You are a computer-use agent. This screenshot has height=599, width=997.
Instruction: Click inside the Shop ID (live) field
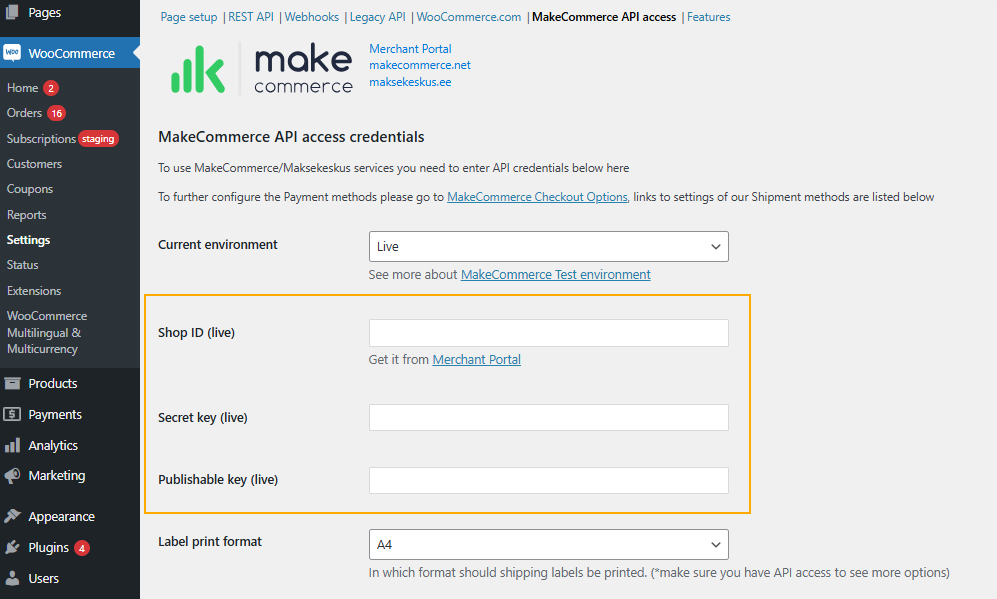pos(549,333)
